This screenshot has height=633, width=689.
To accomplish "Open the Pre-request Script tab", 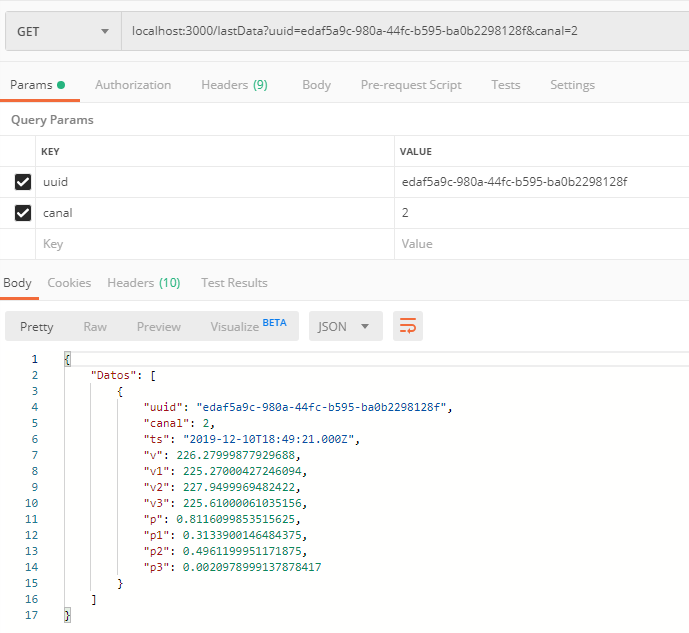I will 411,85.
